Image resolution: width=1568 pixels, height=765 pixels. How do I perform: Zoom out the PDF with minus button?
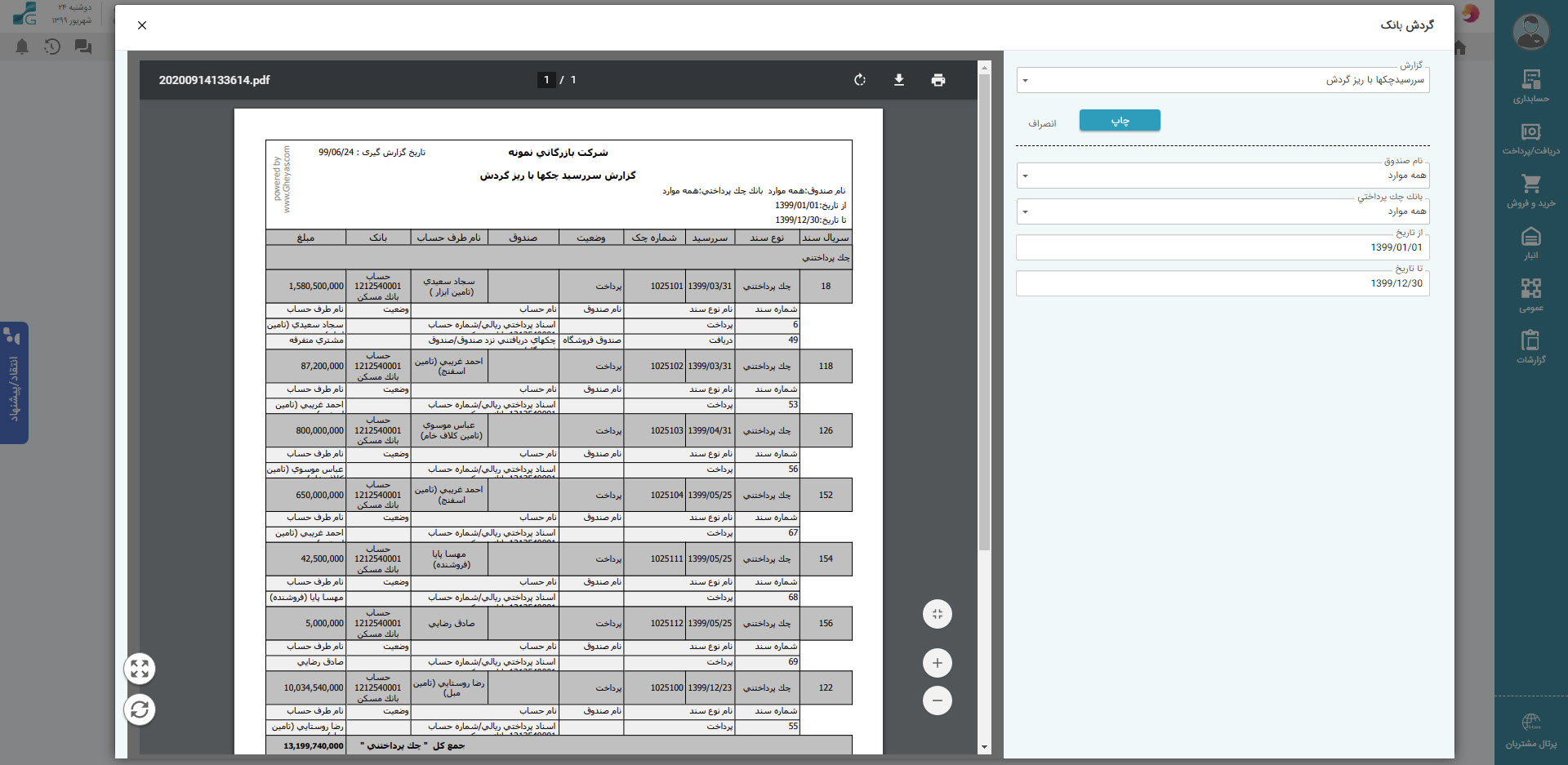click(938, 701)
